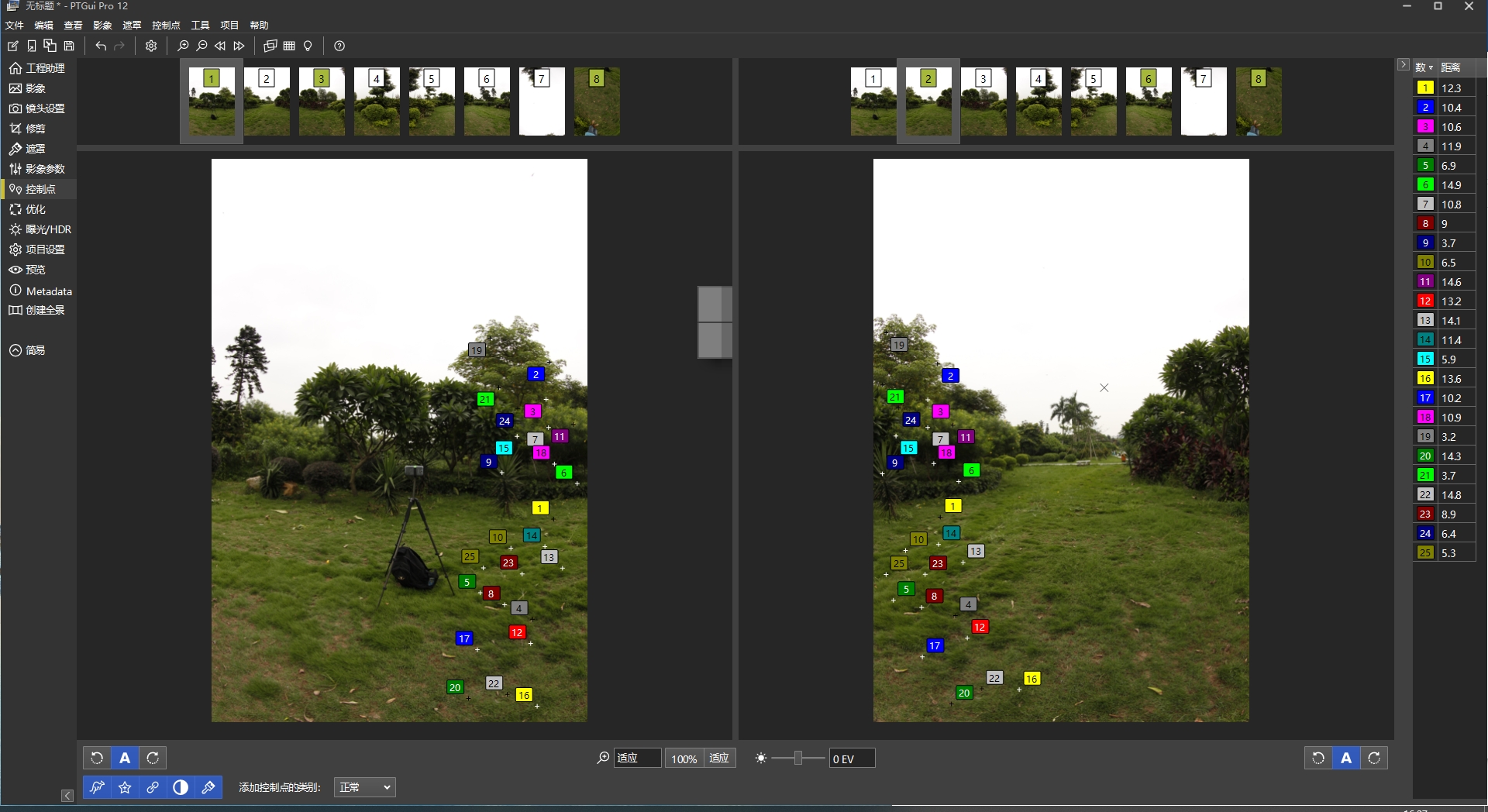1488x812 pixels.
Task: Open the 创建全景 tab
Action: (38, 310)
